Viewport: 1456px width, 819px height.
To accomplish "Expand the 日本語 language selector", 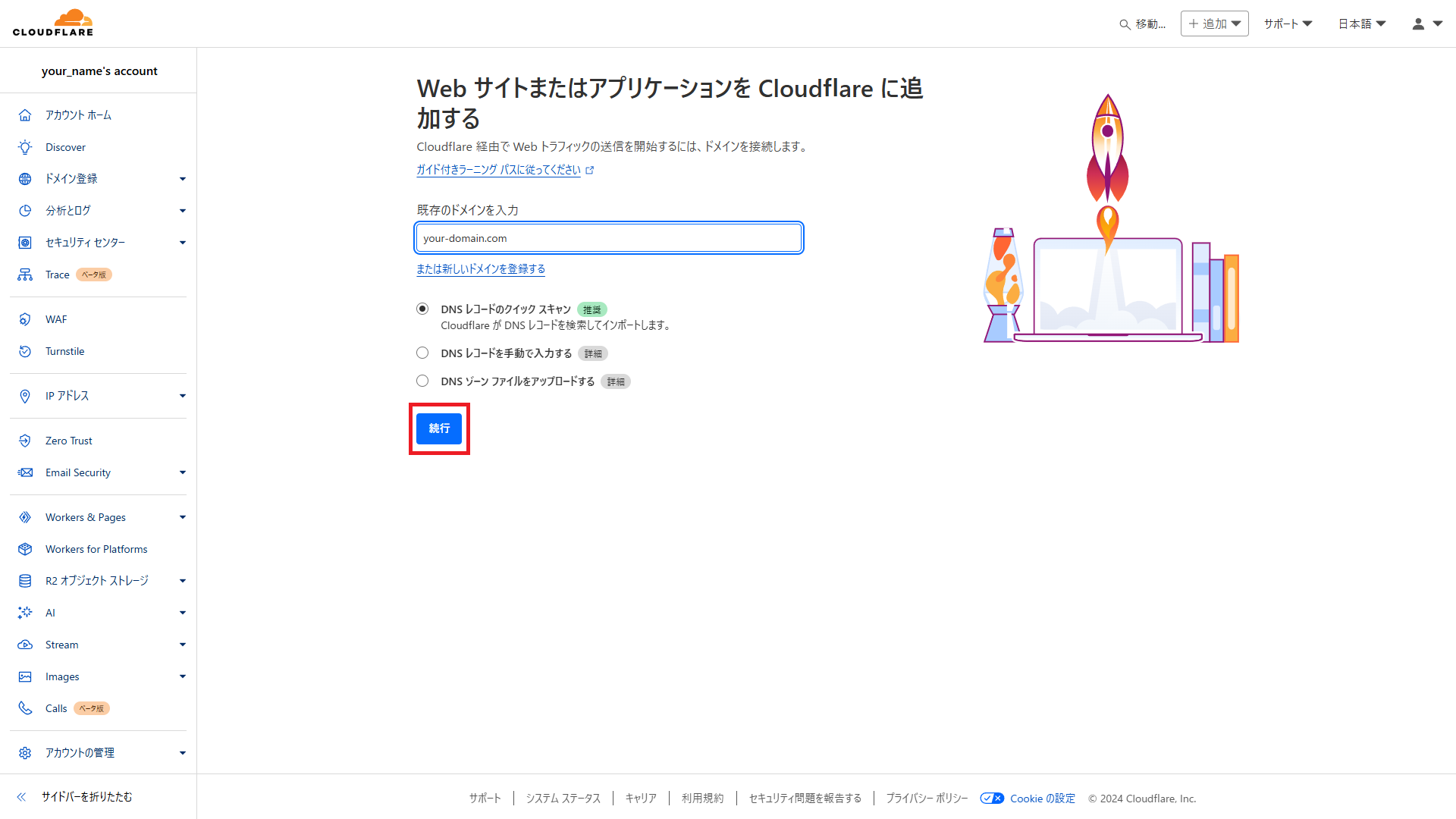I will (x=1360, y=24).
